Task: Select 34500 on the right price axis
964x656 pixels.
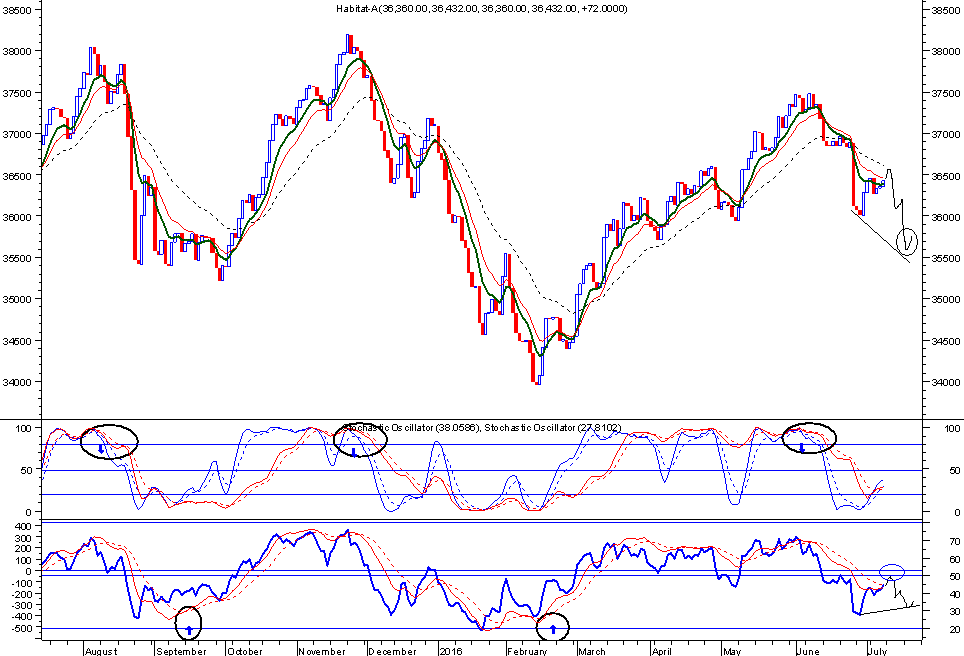Action: [946, 341]
